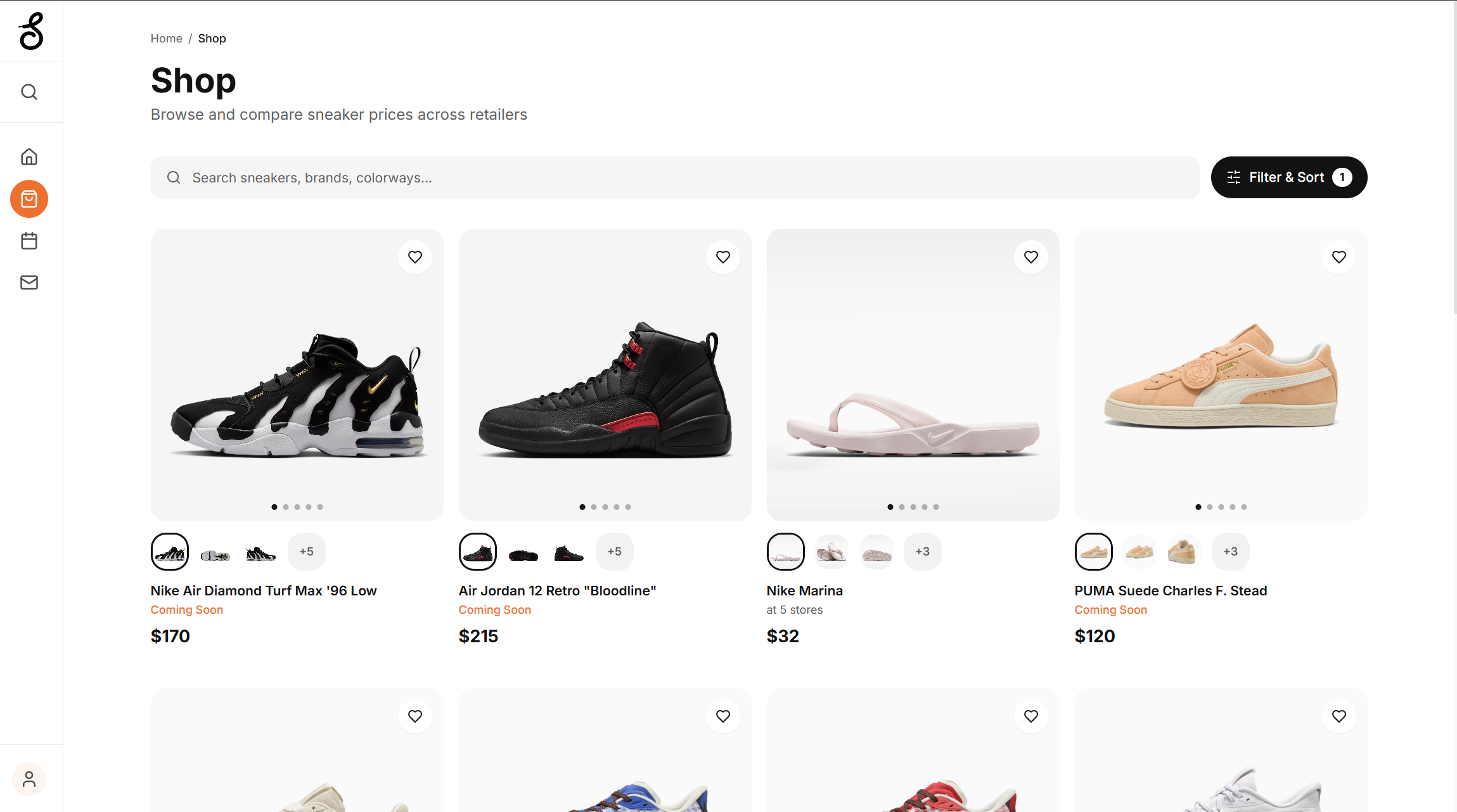Favorite the Nike Marina sandal

(1031, 257)
